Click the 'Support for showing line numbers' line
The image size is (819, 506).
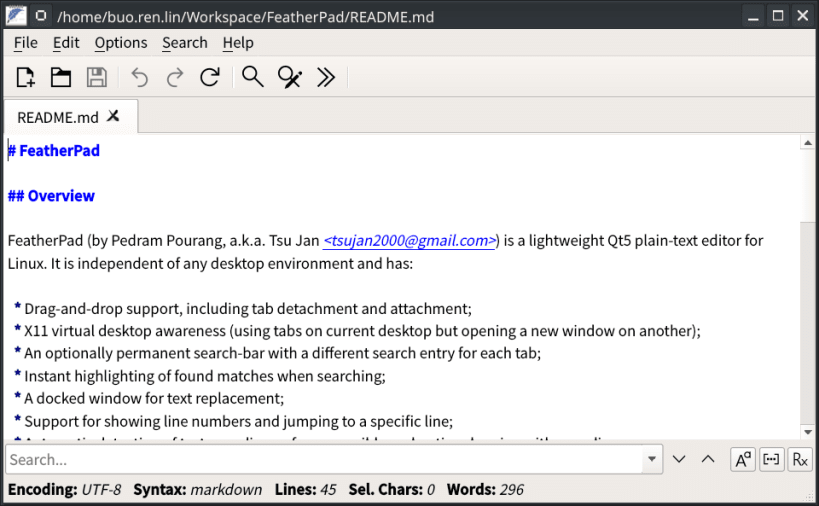tap(234, 421)
